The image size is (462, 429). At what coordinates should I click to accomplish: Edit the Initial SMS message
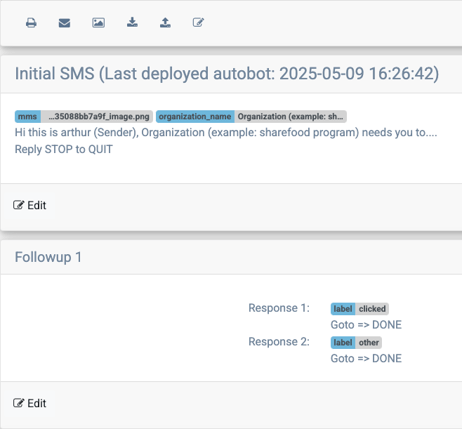tap(30, 205)
